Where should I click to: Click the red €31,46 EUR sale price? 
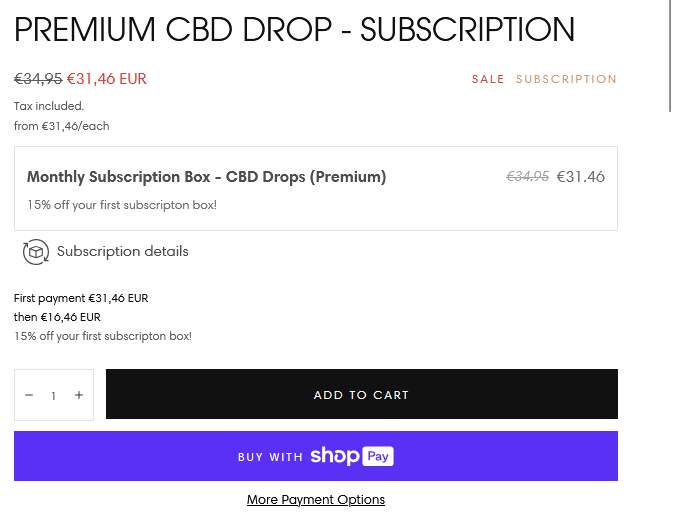107,79
